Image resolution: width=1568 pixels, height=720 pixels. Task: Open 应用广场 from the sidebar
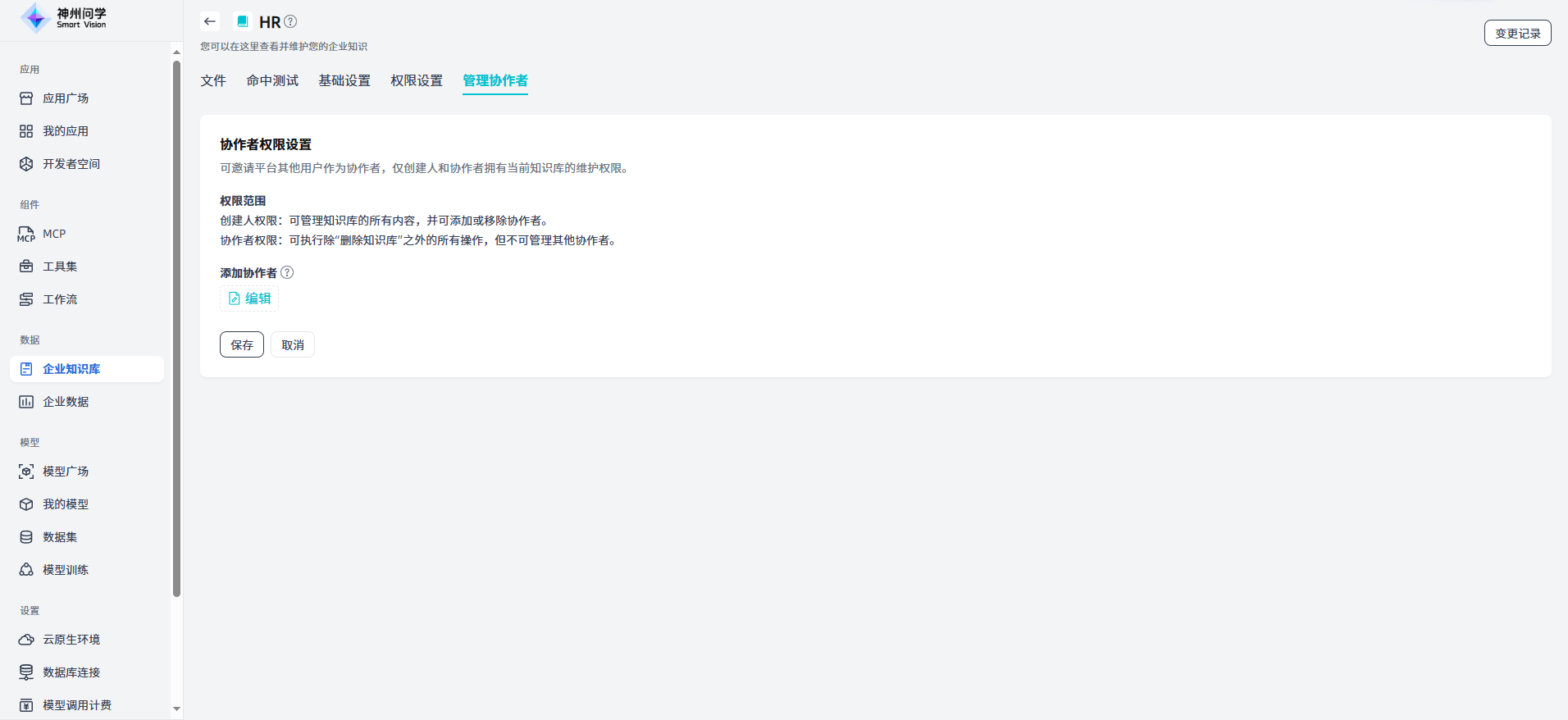click(x=66, y=98)
